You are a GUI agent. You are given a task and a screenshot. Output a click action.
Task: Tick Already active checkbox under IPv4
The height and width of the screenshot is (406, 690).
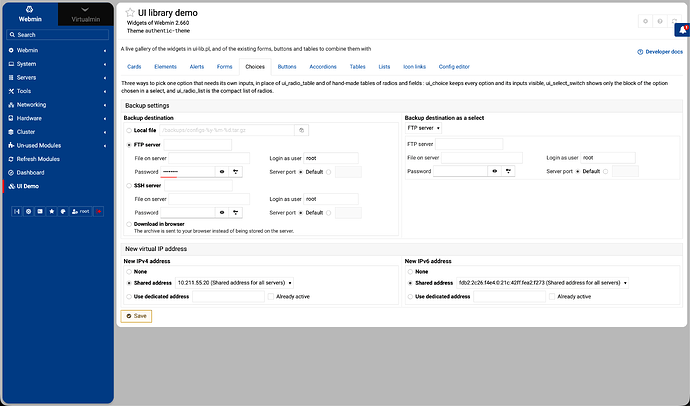click(271, 296)
